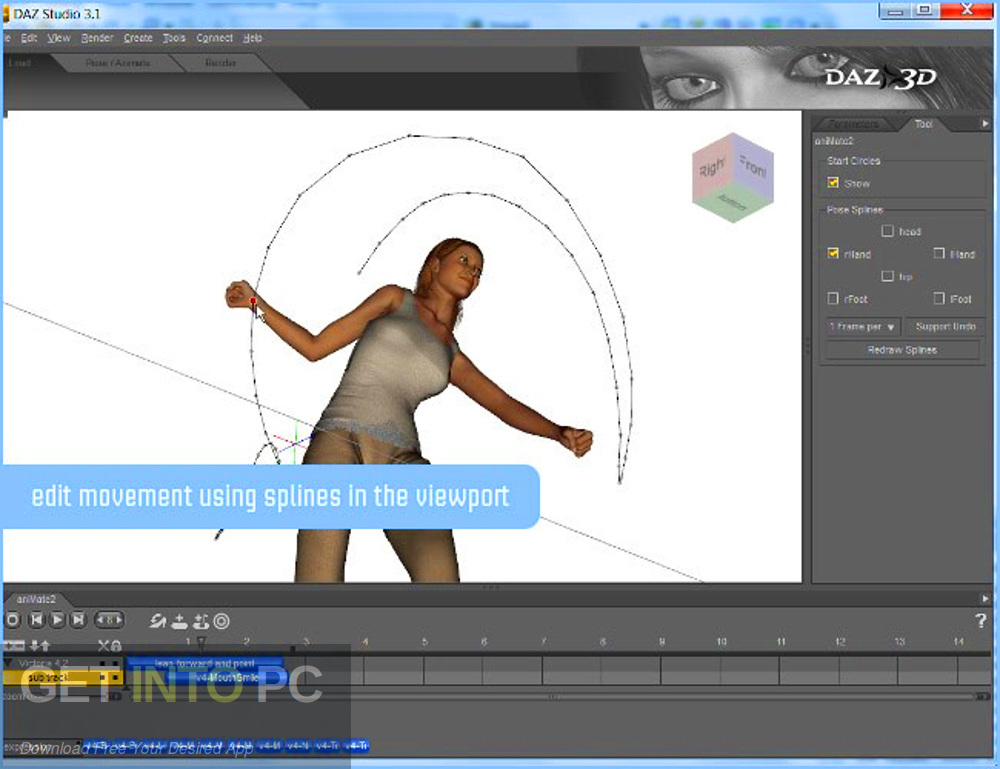Click the X delete icon above tracks
The image size is (1000, 769).
point(103,645)
